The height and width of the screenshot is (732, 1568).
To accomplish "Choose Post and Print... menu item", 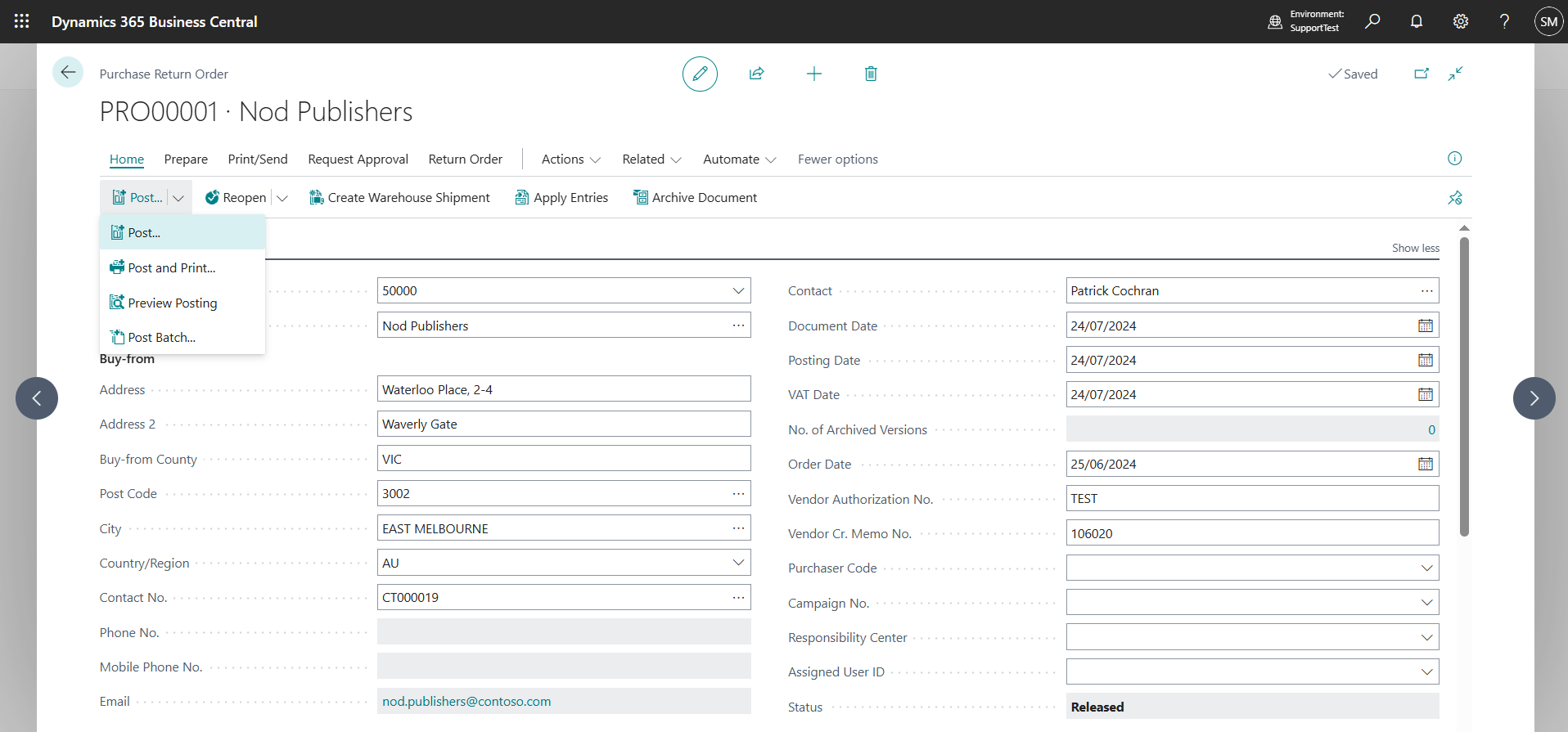I will click(182, 267).
